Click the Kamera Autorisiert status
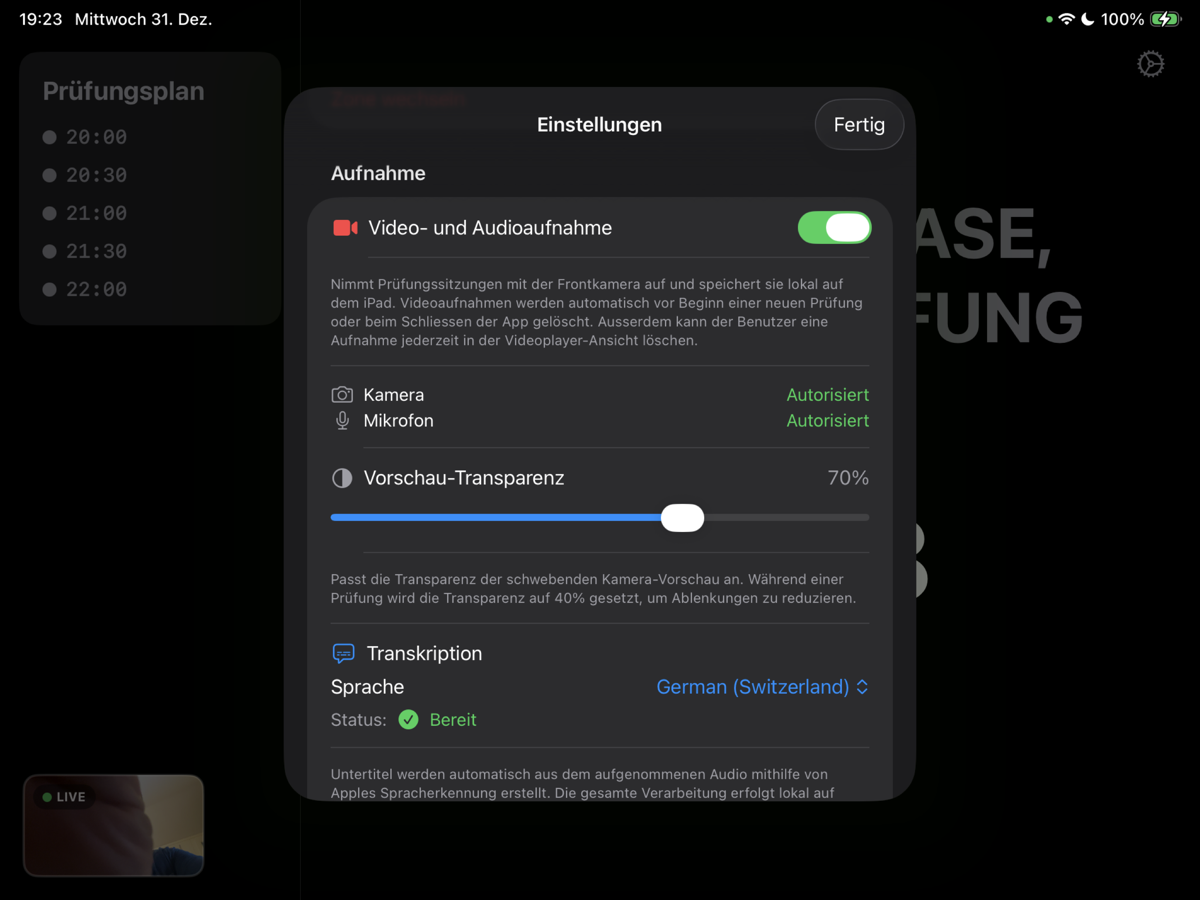 point(827,395)
